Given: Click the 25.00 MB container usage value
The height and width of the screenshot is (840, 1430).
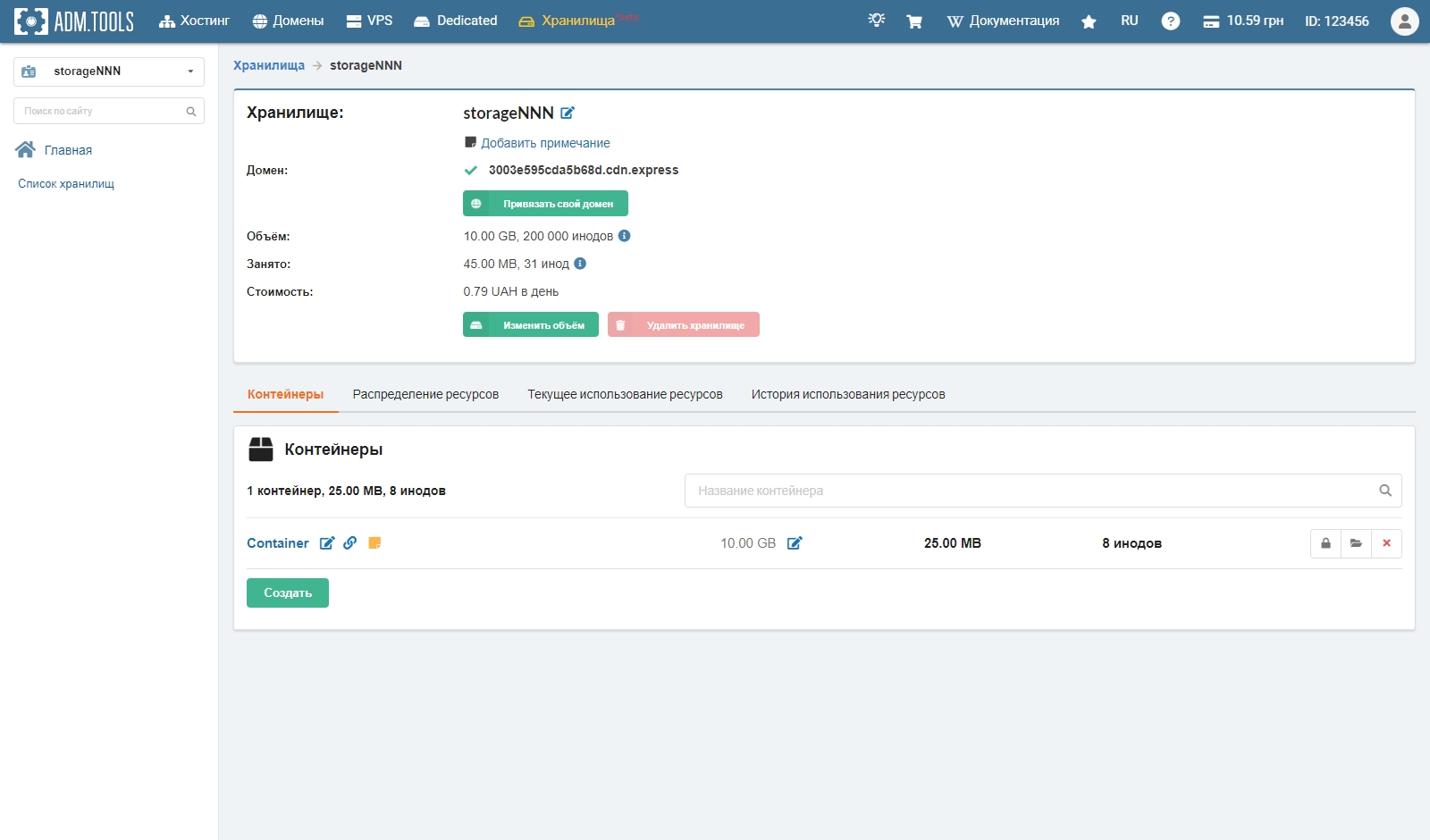Looking at the screenshot, I should [x=953, y=543].
